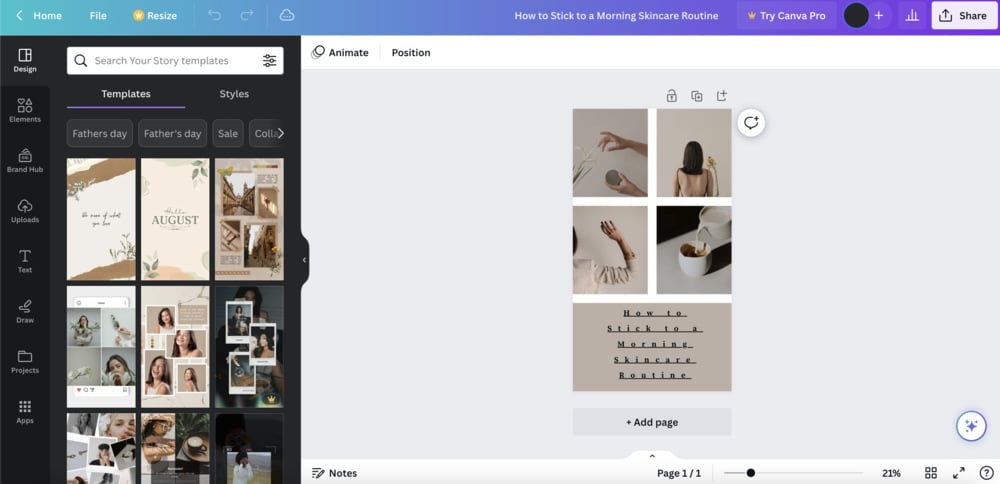The width and height of the screenshot is (1000, 484).
Task: Select the architecture collage template thumbnail
Action: (x=249, y=219)
